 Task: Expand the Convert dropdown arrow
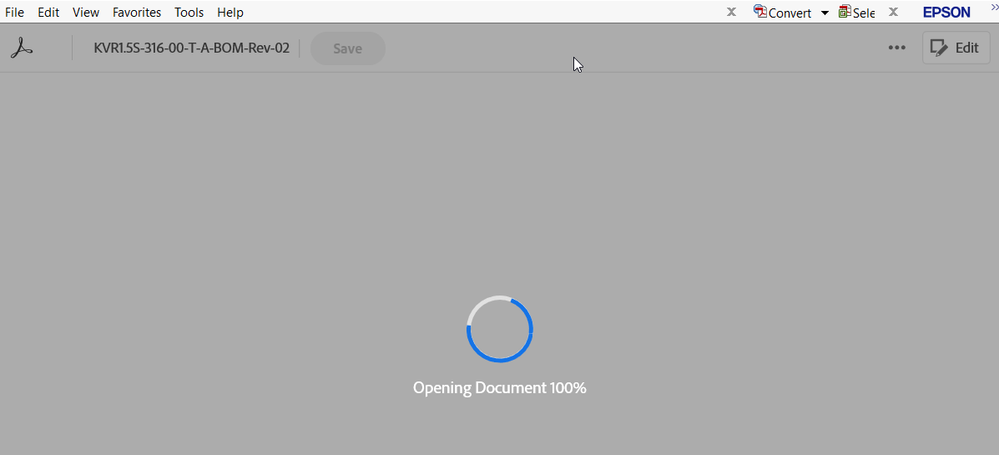[x=824, y=13]
